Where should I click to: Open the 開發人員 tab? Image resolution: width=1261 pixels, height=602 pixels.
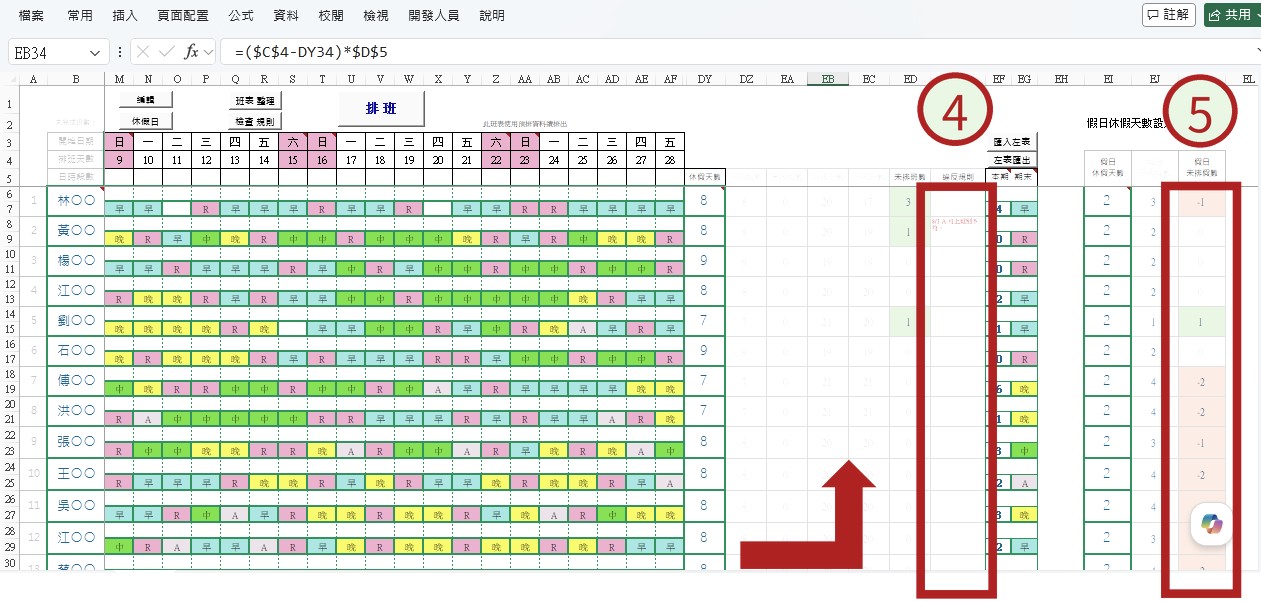coord(434,16)
